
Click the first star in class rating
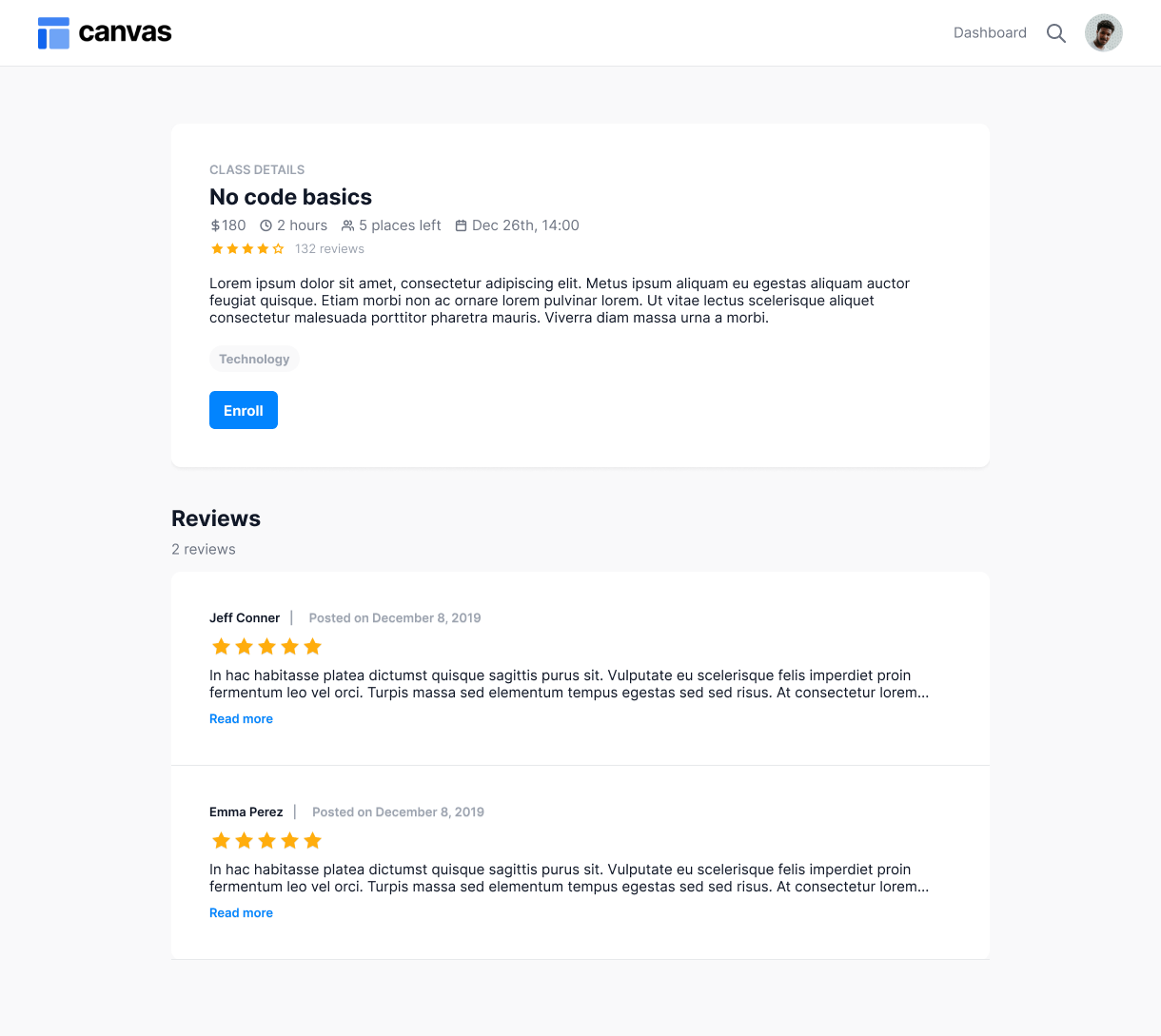point(217,249)
